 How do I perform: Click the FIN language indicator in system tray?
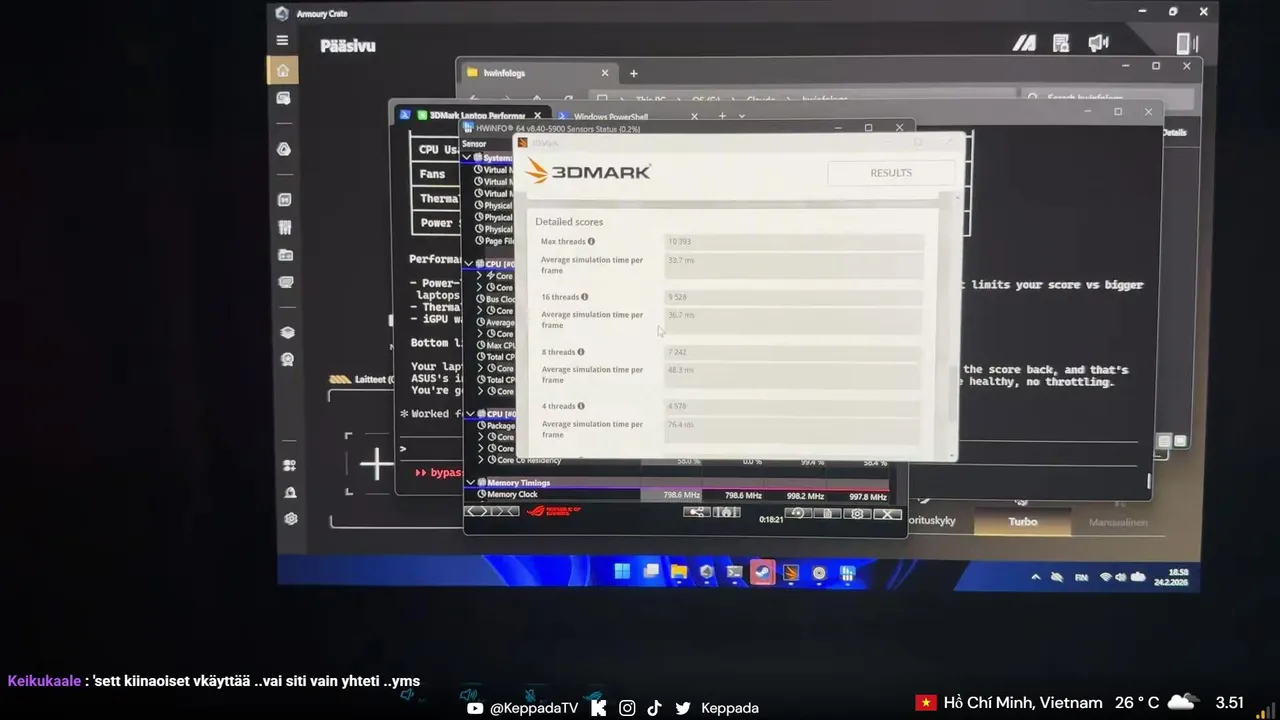pos(1081,578)
